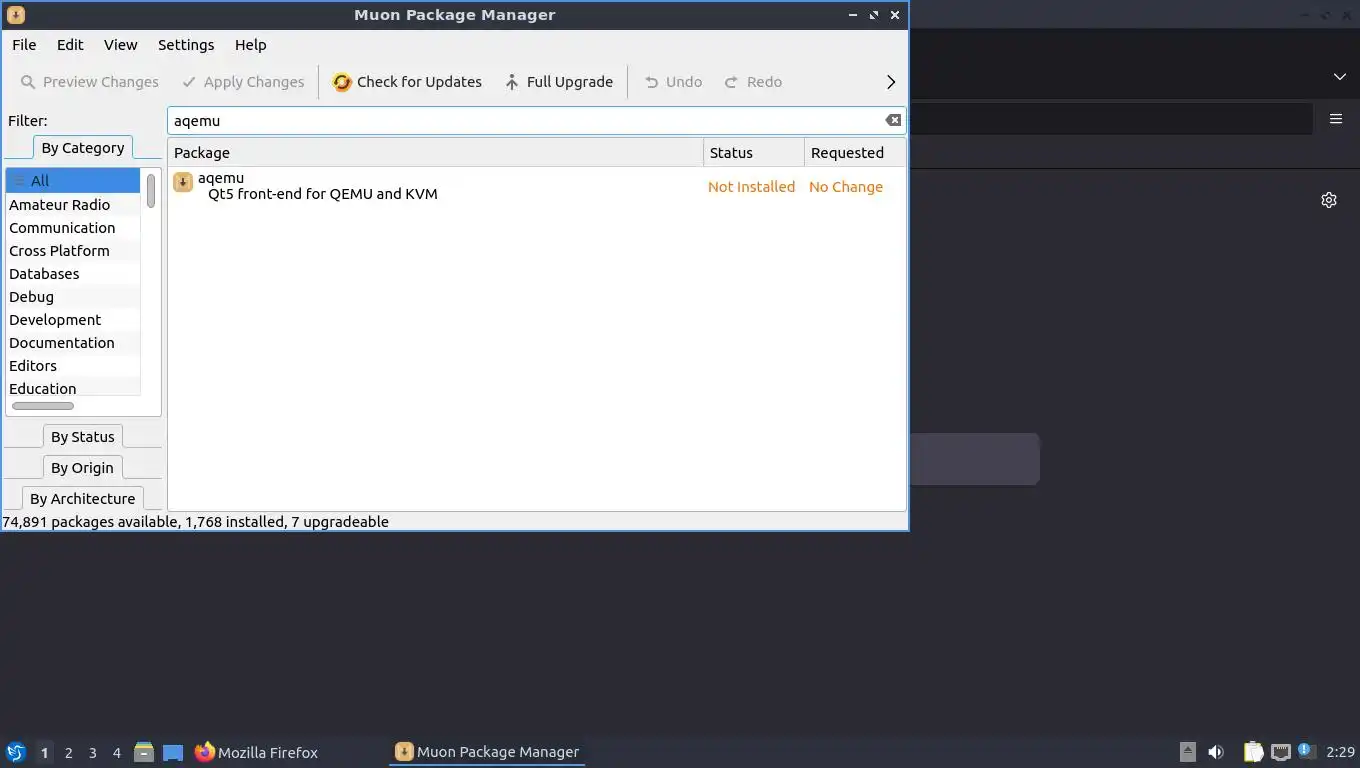The height and width of the screenshot is (768, 1360).
Task: Sort by the Package column header
Action: tap(435, 153)
